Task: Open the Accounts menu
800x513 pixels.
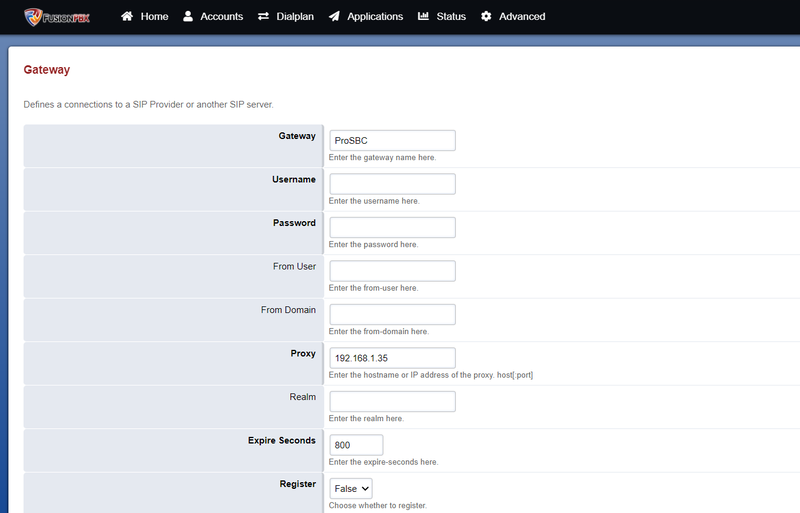Action: coord(213,16)
